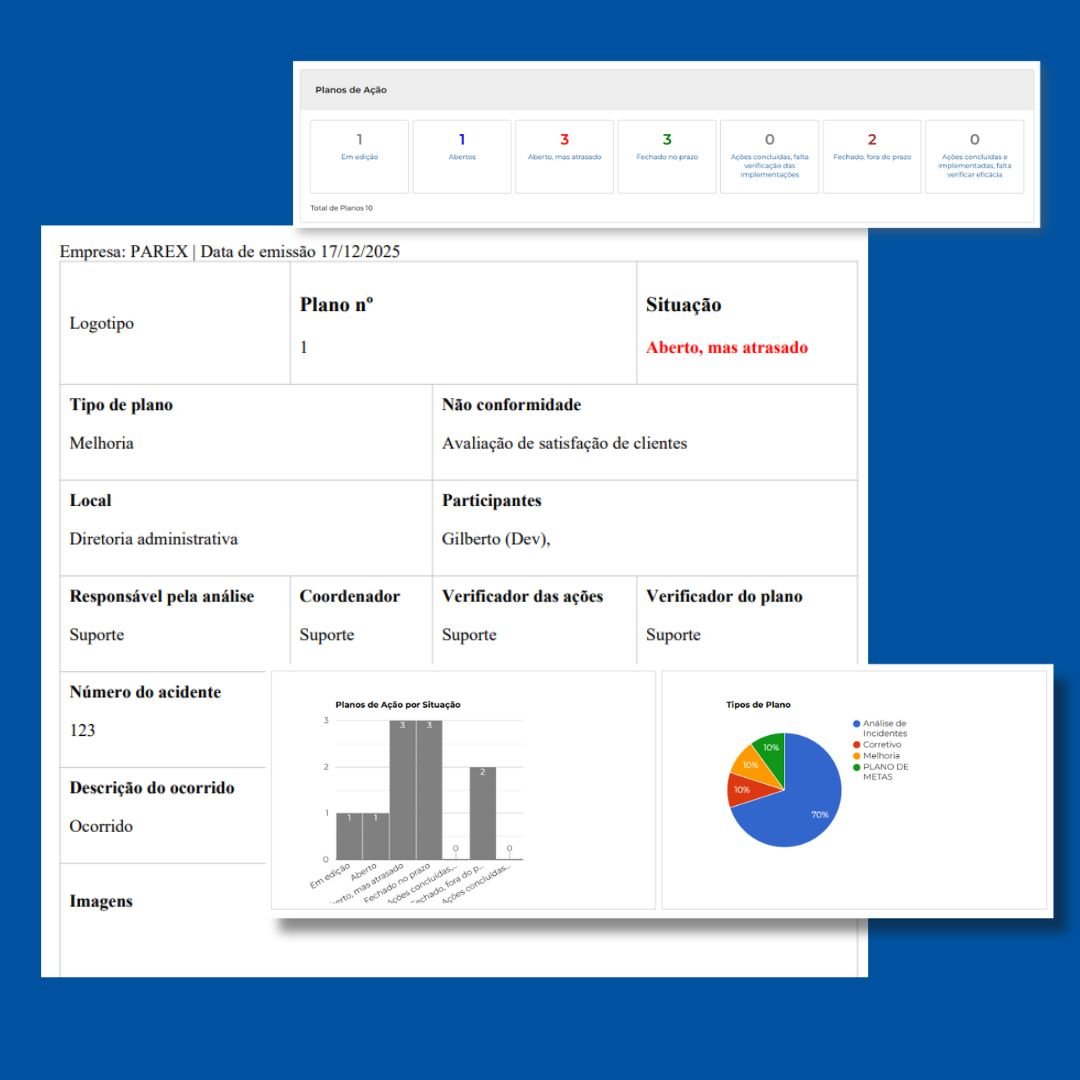
Task: Open the "Fechado no prazo" card
Action: point(667,156)
